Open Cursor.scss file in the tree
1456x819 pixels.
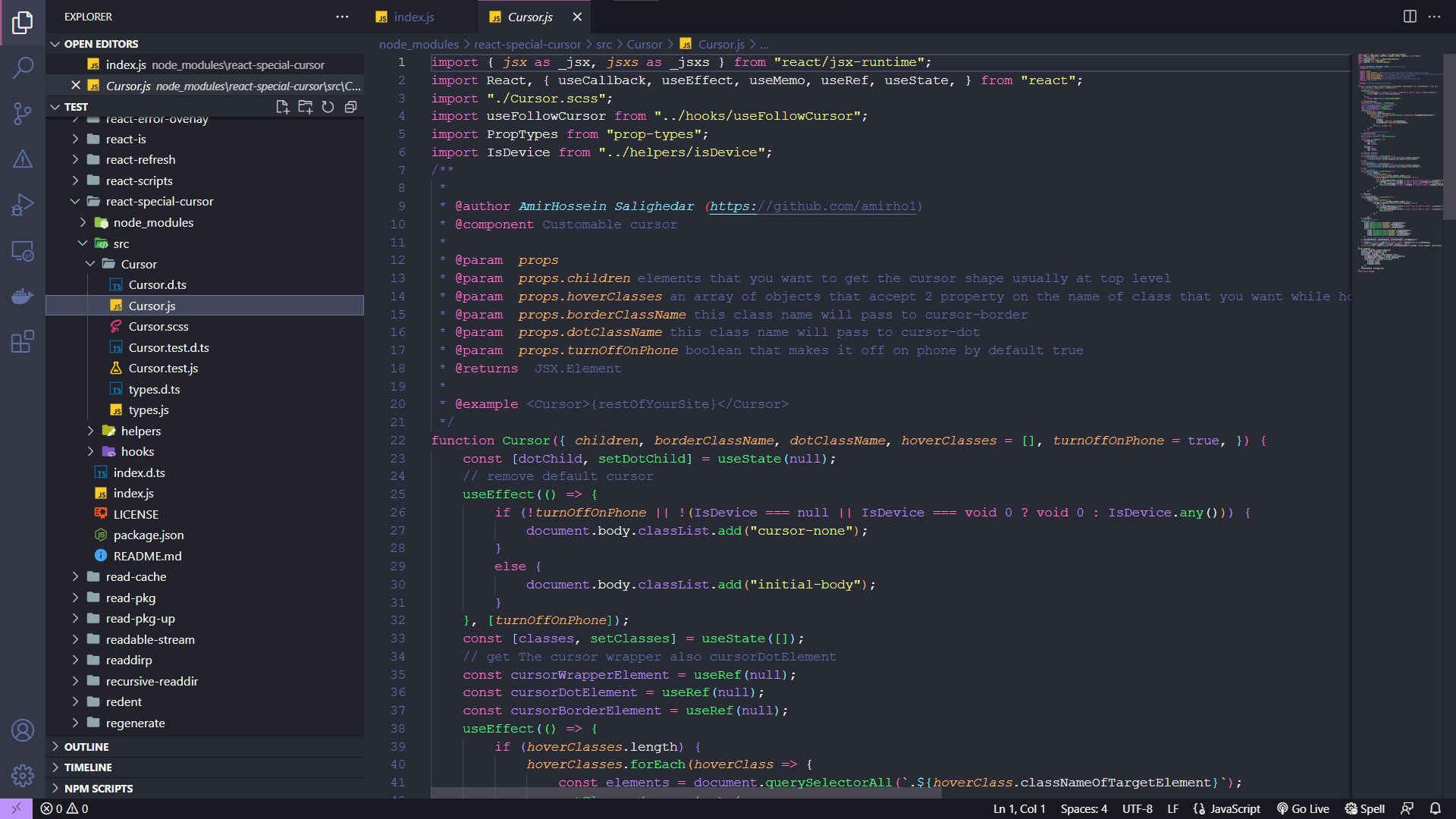158,327
